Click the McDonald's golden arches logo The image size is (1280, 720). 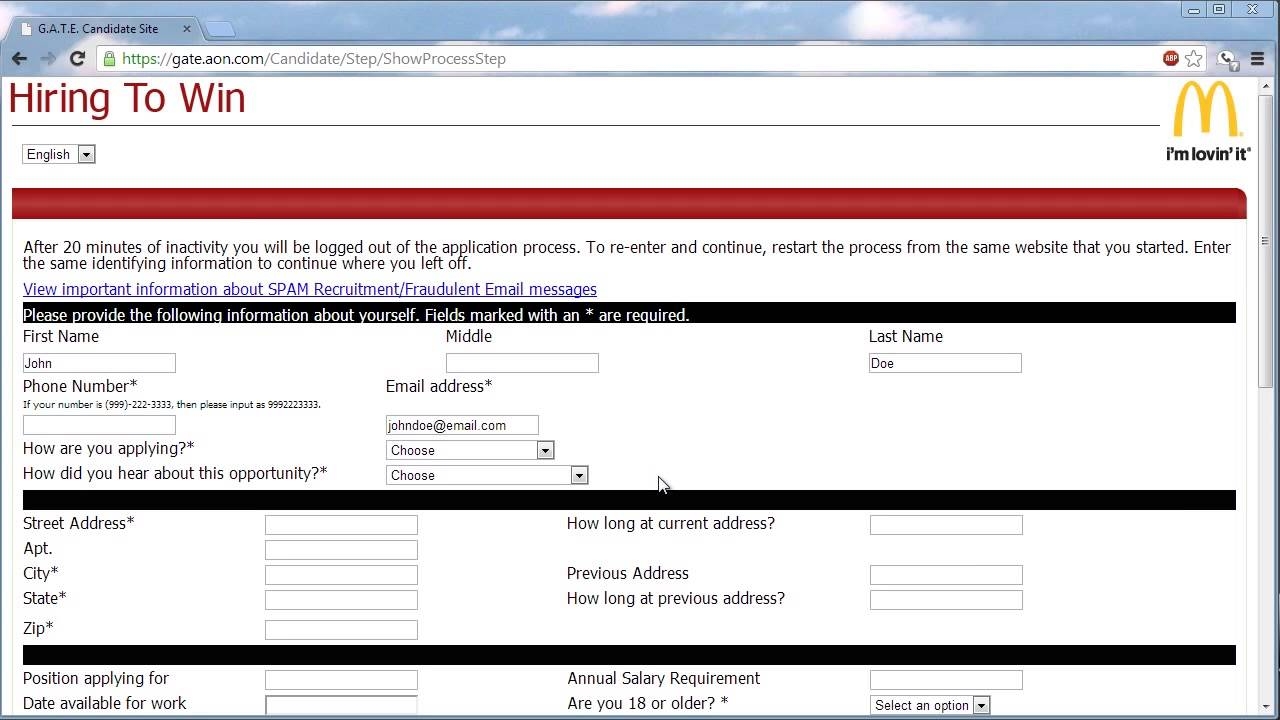click(x=1208, y=110)
